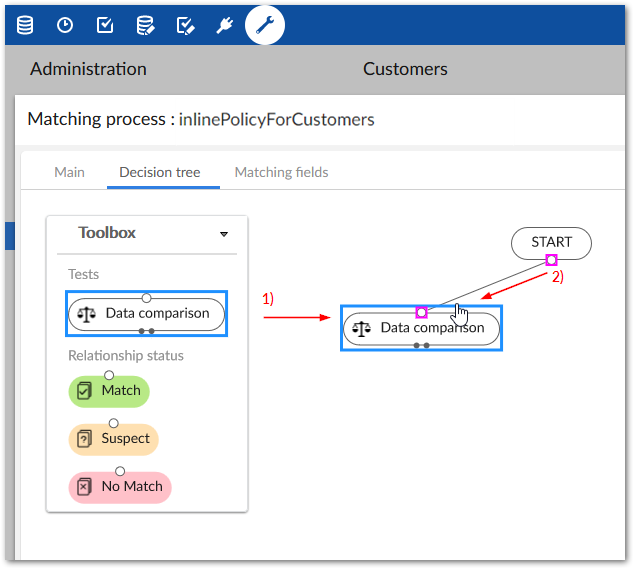The width and height of the screenshot is (634, 569).
Task: Open the clock history icon
Action: pyautogui.click(x=65, y=25)
